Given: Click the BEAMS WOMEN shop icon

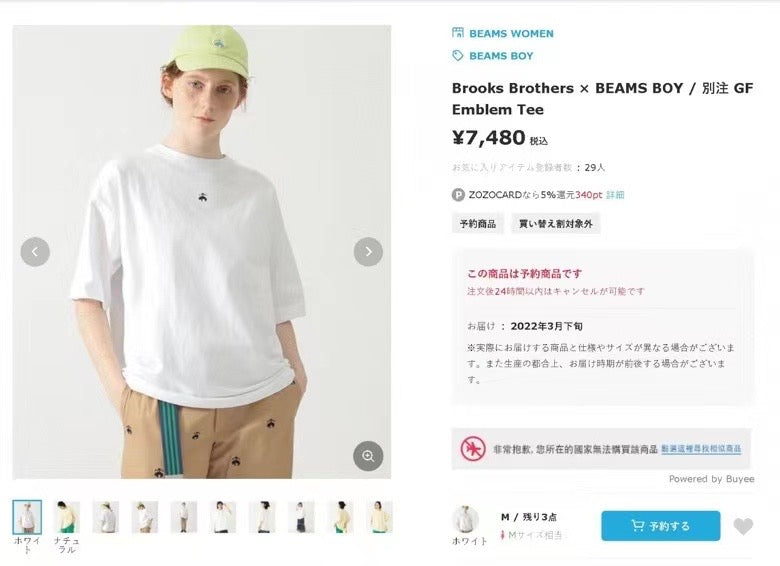Looking at the screenshot, I should pyautogui.click(x=458, y=33).
